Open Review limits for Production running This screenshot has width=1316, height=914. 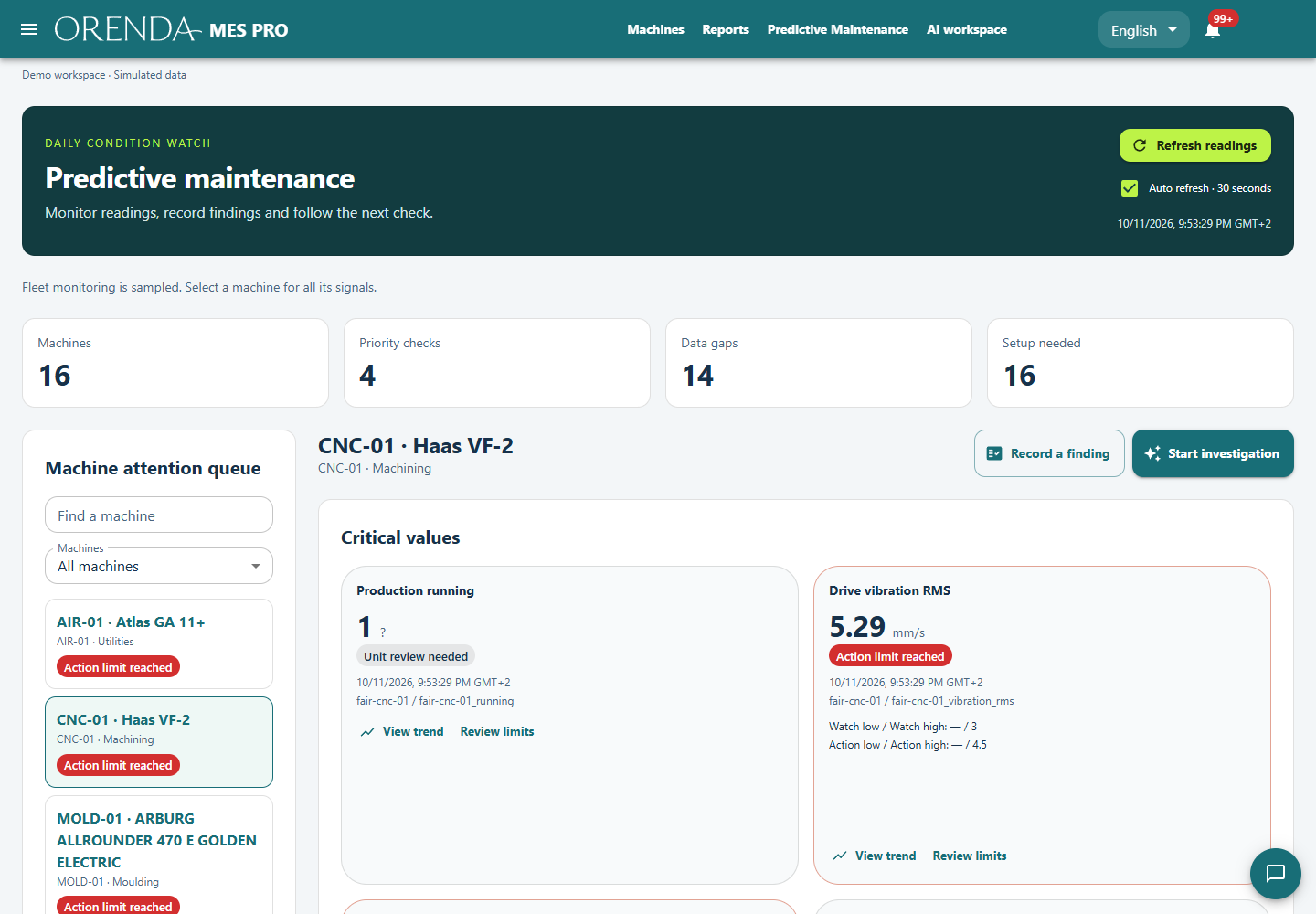point(497,732)
